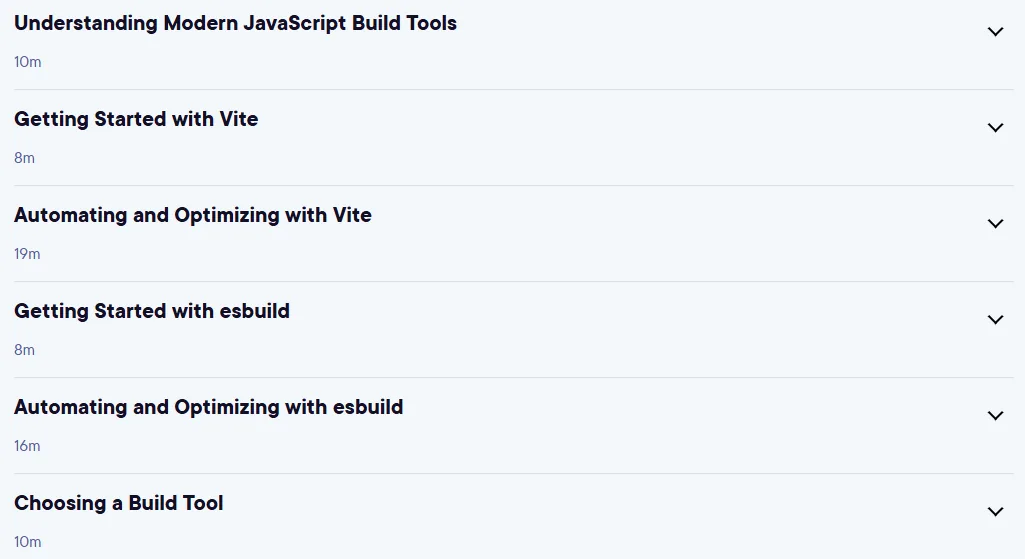Open the Understanding Modern JavaScript Build Tools title
The width and height of the screenshot is (1025, 559).
tap(235, 24)
